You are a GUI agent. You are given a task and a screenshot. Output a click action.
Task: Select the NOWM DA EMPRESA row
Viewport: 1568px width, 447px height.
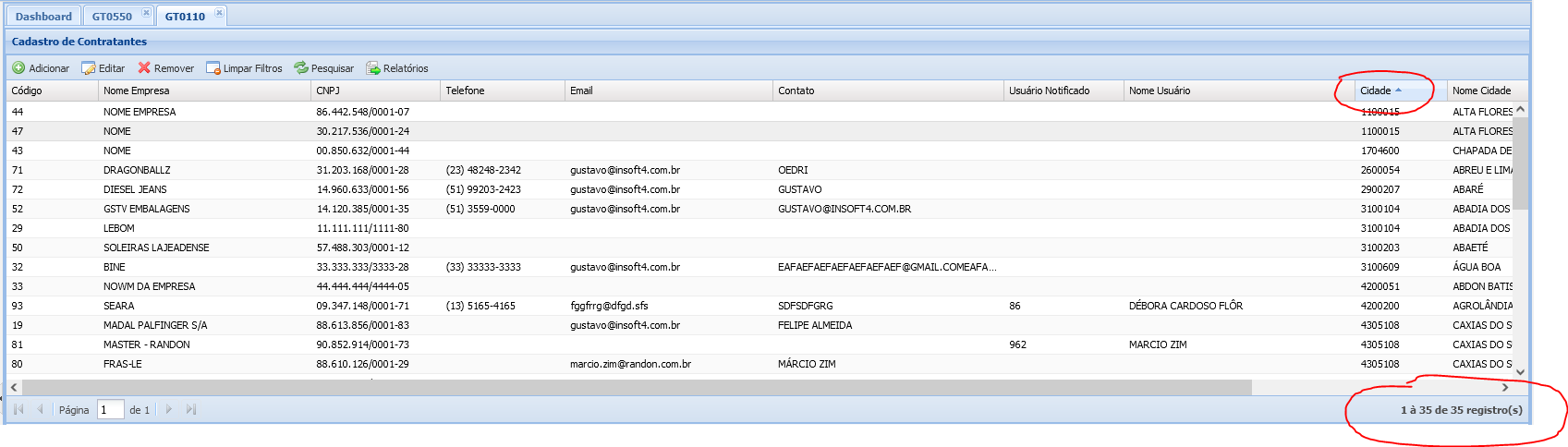tap(760, 286)
